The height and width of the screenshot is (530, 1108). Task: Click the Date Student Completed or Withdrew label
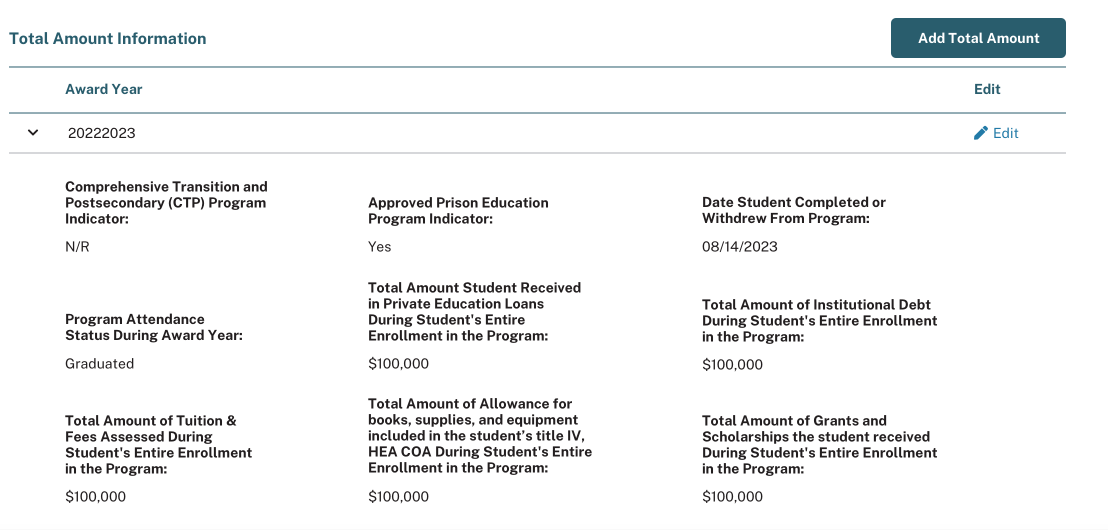pyautogui.click(x=793, y=210)
